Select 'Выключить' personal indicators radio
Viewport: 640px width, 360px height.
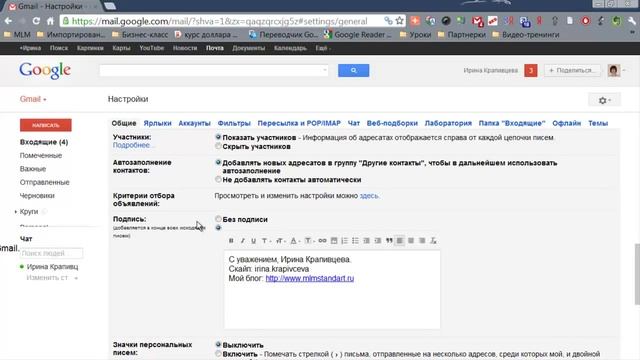pyautogui.click(x=218, y=345)
